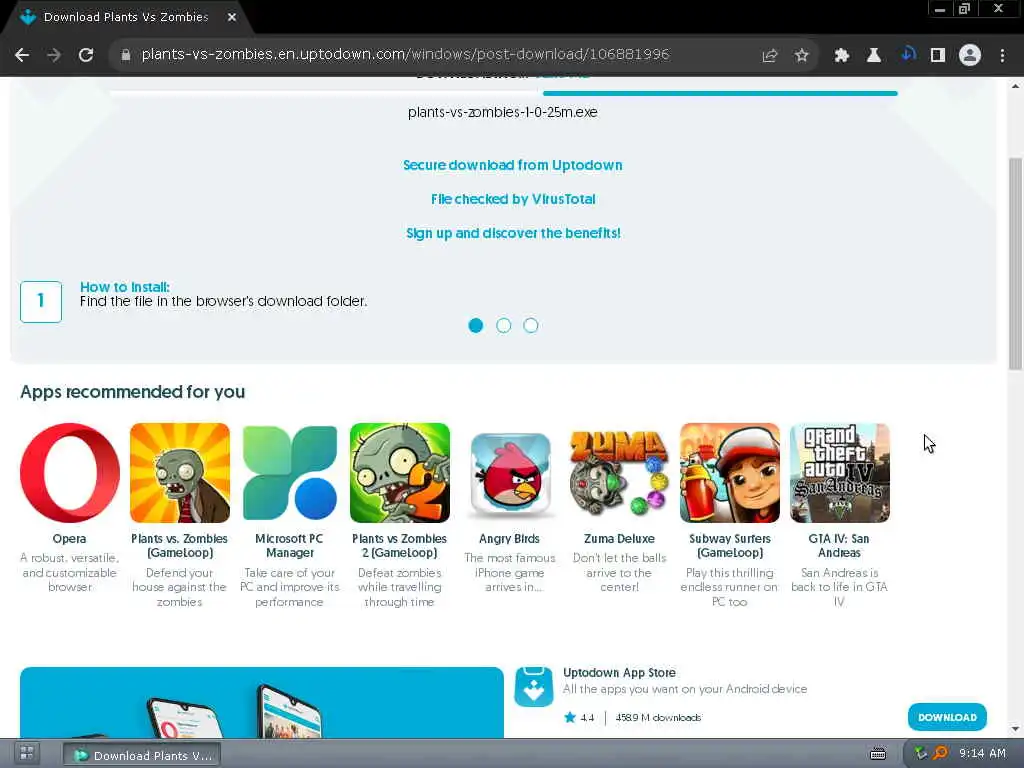
Task: Open the Extensions puzzle icon
Action: (x=841, y=56)
